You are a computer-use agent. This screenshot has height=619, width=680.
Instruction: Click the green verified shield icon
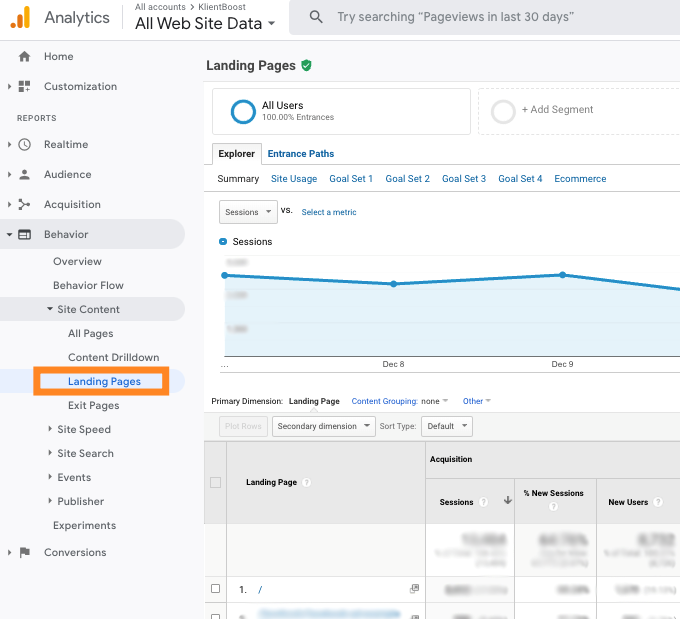[x=306, y=66]
